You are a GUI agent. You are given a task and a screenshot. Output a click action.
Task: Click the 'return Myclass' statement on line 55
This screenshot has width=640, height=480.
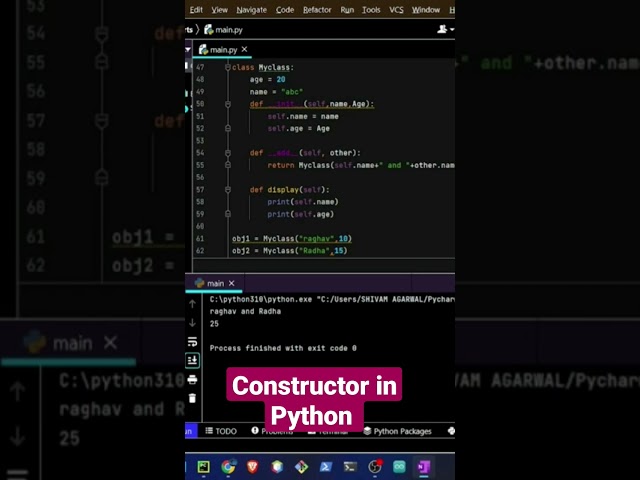361,165
